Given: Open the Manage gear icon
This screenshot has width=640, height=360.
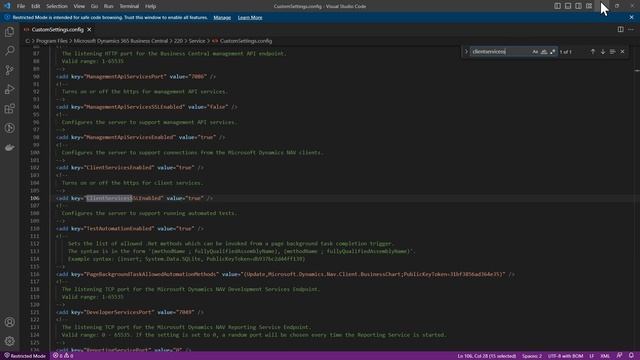Looking at the screenshot, I should coord(9,341).
